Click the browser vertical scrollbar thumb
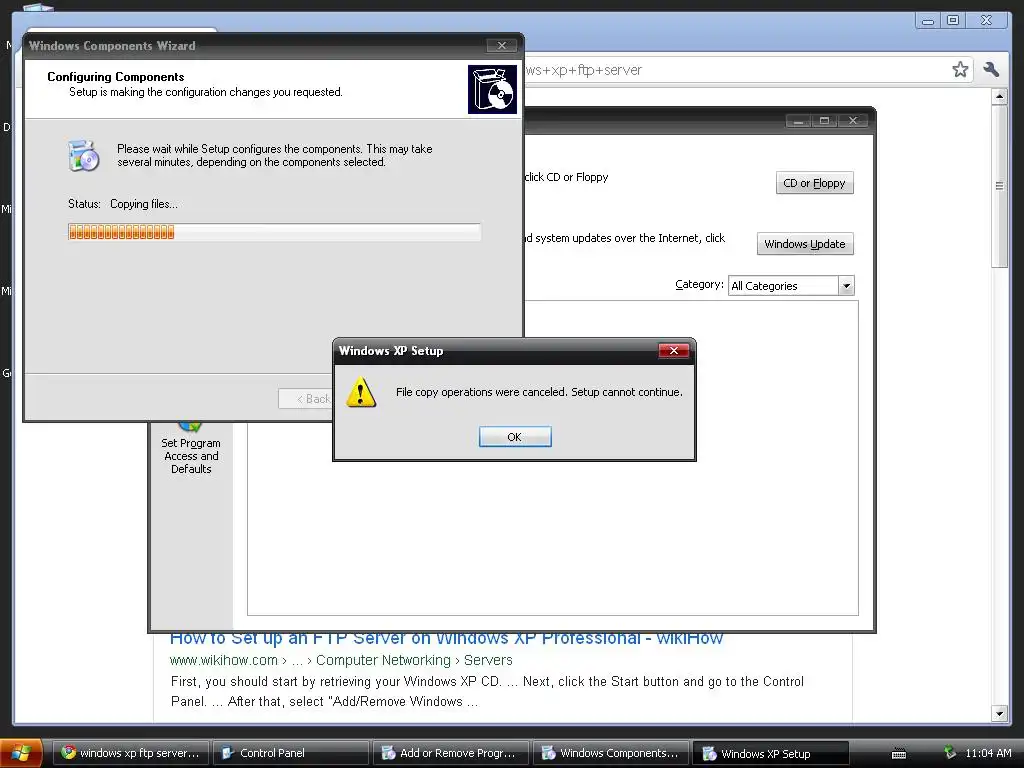1024x768 pixels. click(999, 186)
